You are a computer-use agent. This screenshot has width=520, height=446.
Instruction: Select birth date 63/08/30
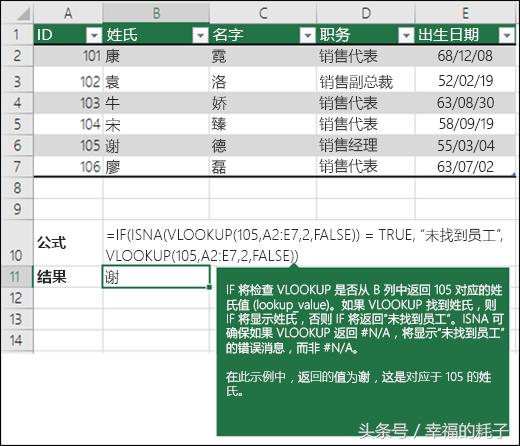point(465,103)
